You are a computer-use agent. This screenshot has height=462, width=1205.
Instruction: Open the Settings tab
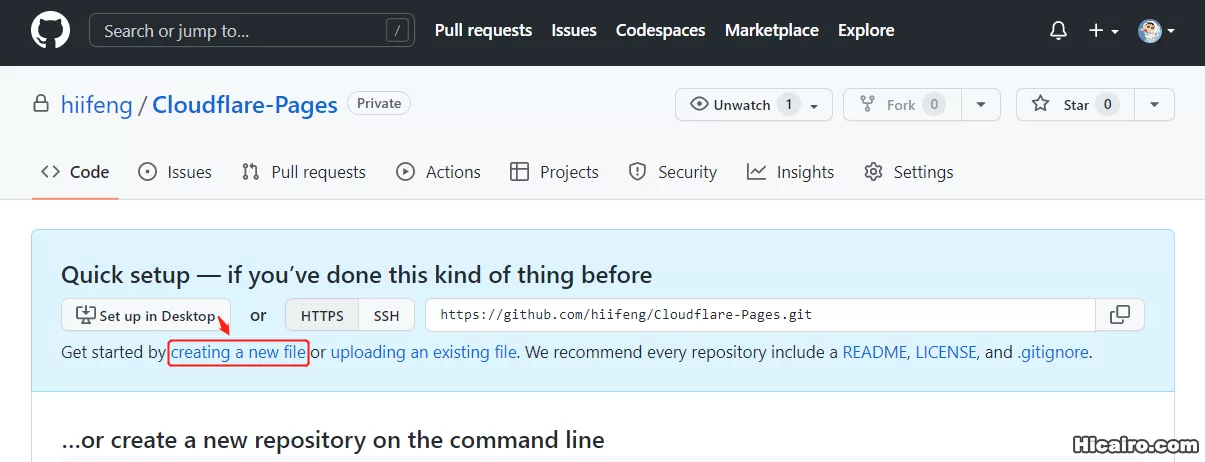point(908,172)
